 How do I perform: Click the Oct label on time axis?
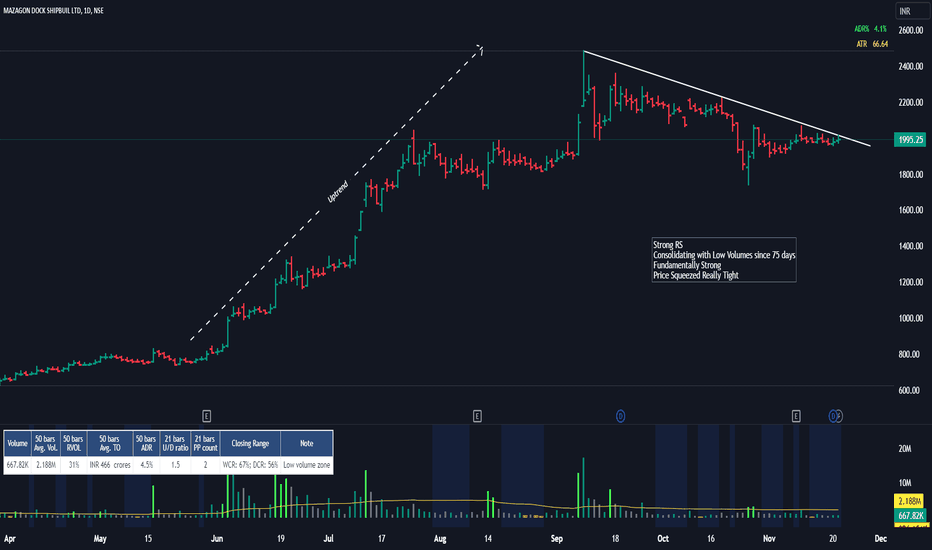tap(663, 539)
